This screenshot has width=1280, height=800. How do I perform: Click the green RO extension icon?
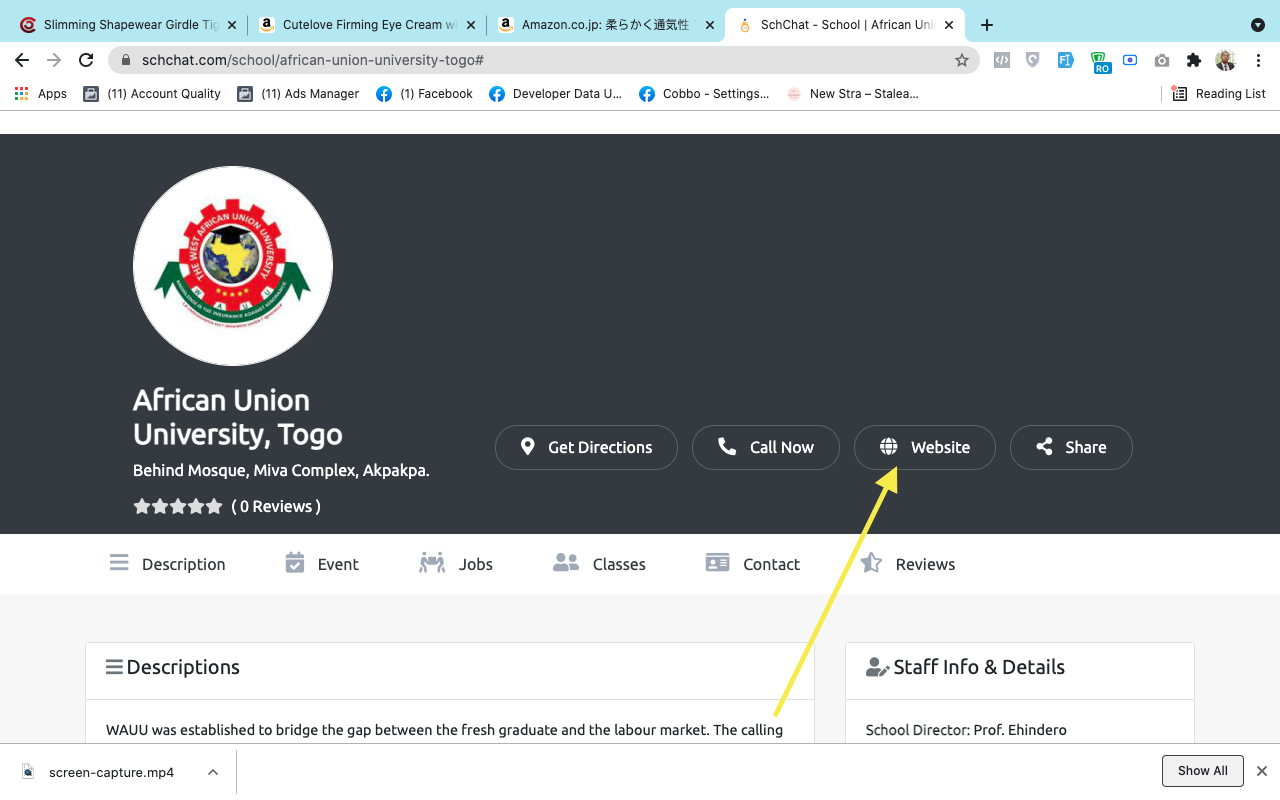pyautogui.click(x=1099, y=62)
